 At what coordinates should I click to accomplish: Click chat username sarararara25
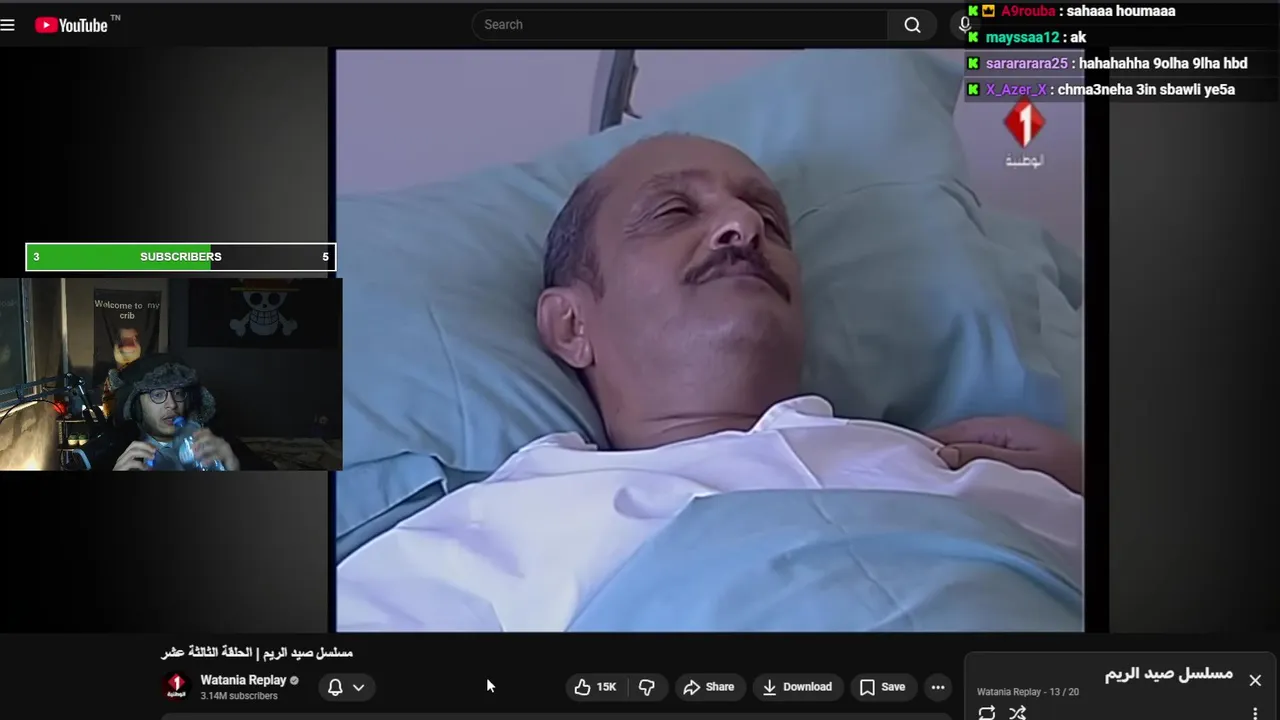pyautogui.click(x=1027, y=63)
